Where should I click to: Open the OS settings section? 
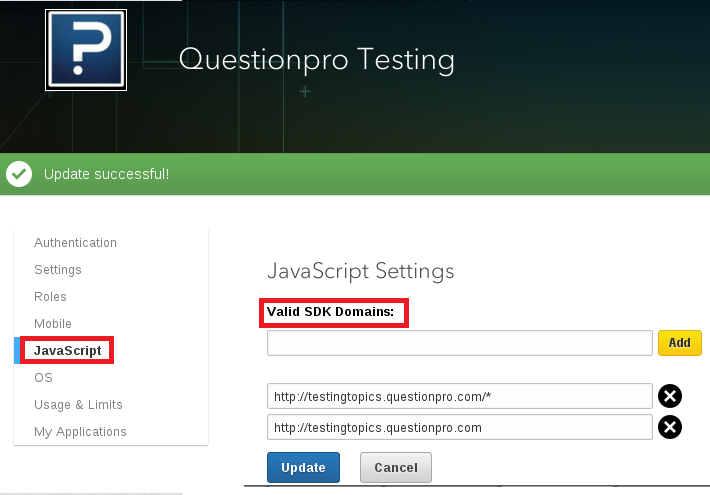[43, 378]
